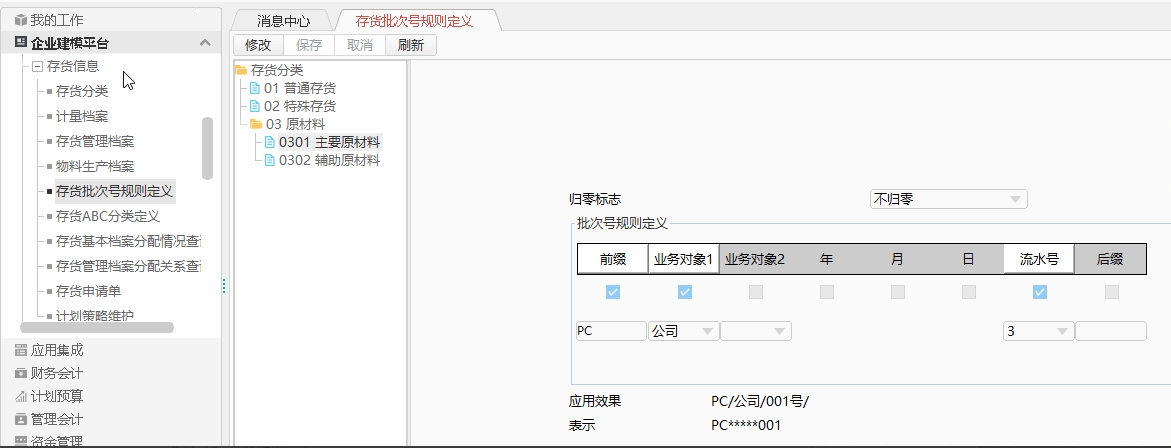1171x448 pixels.
Task: Click the sidebar horizontal scrollbar thumb
Action: pos(97,327)
